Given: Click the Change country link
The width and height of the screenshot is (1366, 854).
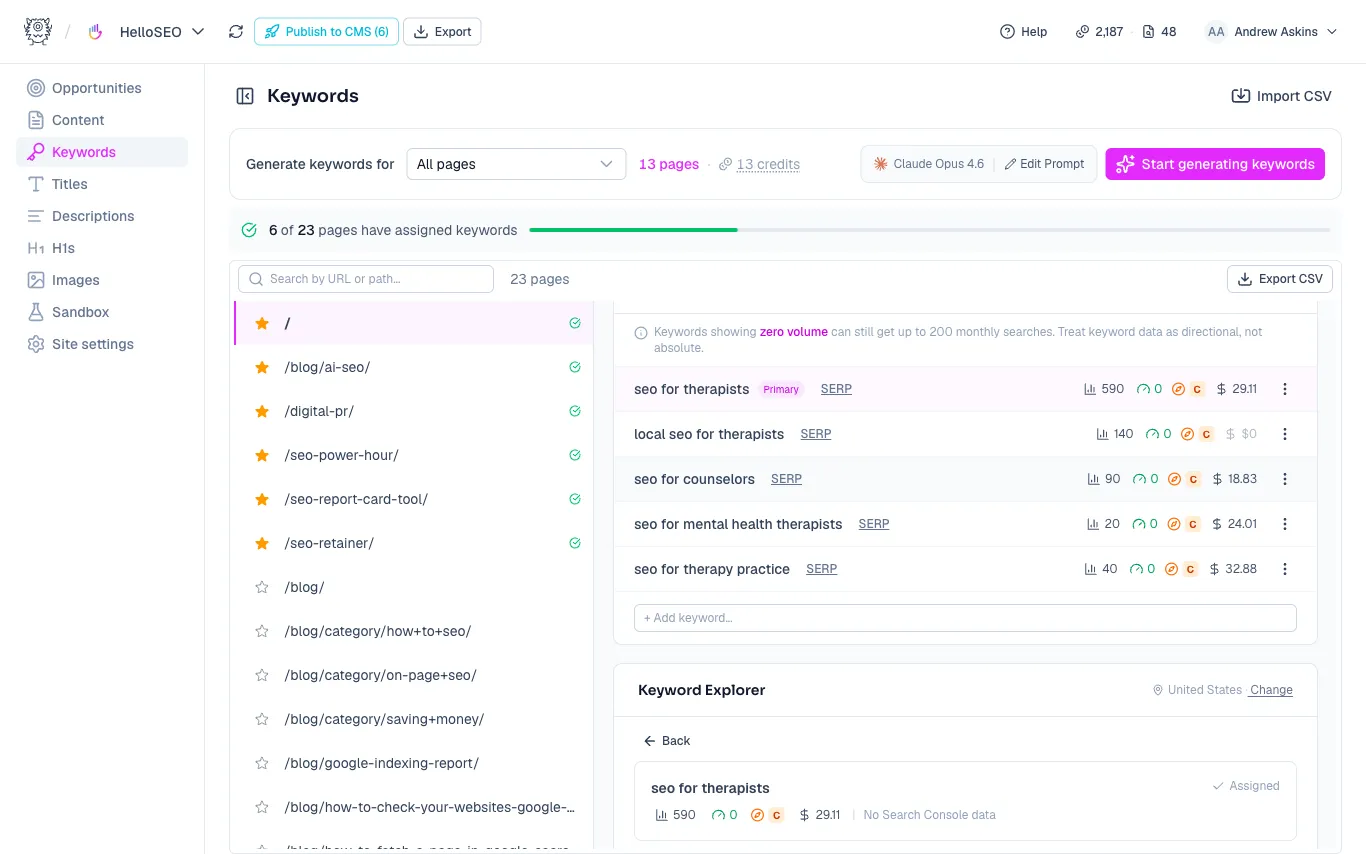Looking at the screenshot, I should tap(1271, 690).
